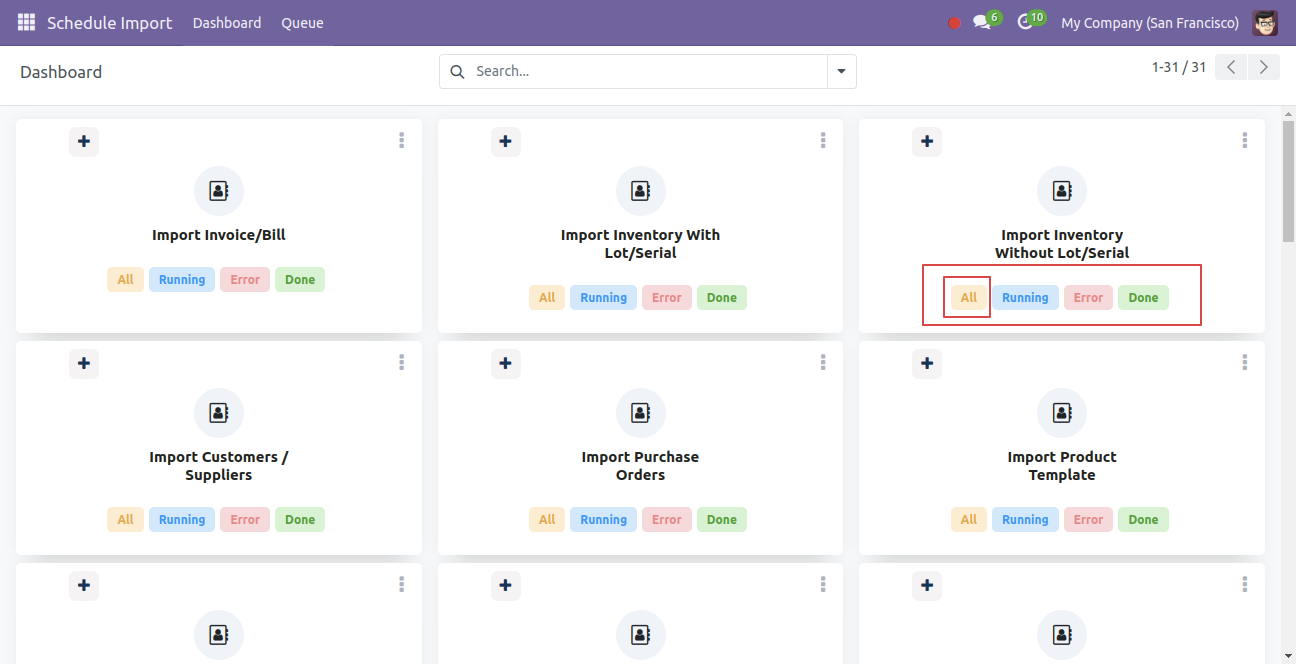The image size is (1296, 664).
Task: Show Done records for Import Purchase Orders
Action: [x=722, y=520]
